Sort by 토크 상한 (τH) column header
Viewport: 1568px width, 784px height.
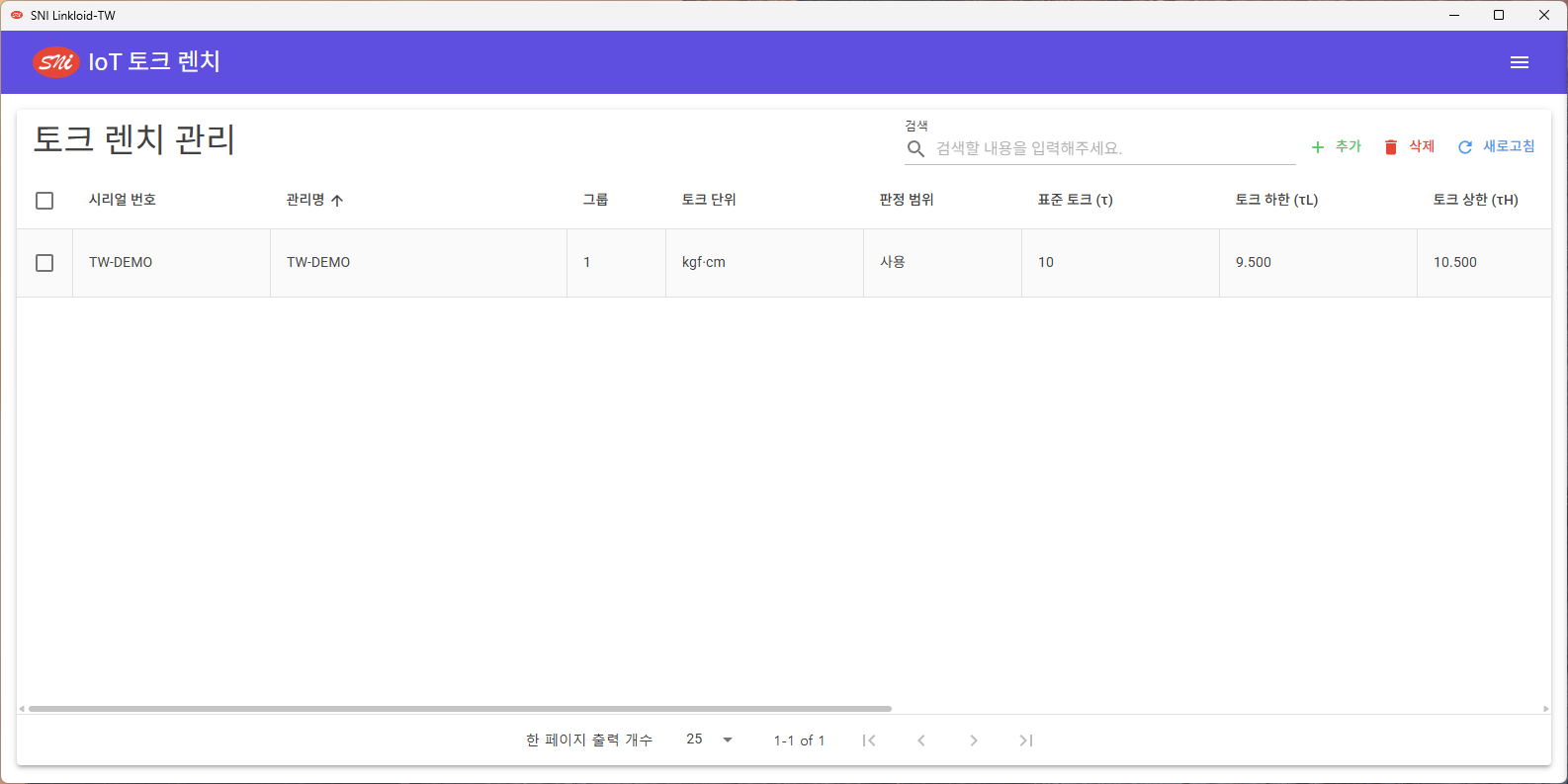tap(1475, 200)
